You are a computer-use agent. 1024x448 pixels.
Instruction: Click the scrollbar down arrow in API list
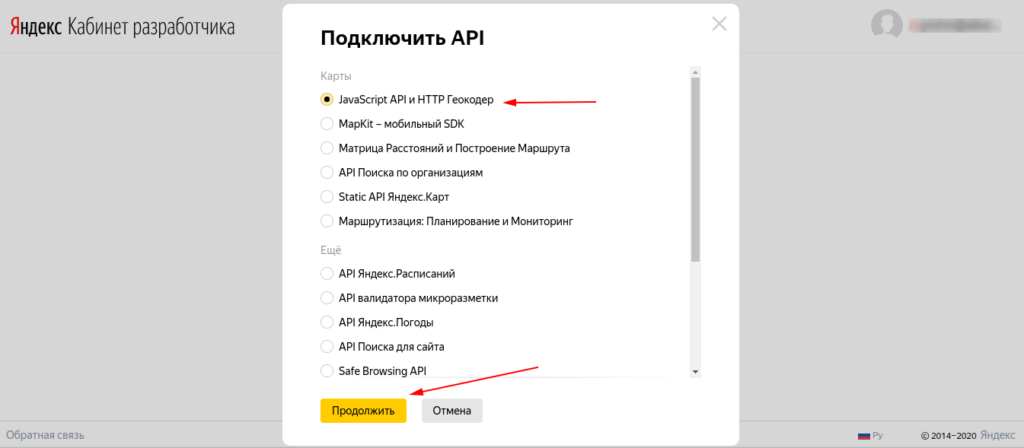[695, 372]
